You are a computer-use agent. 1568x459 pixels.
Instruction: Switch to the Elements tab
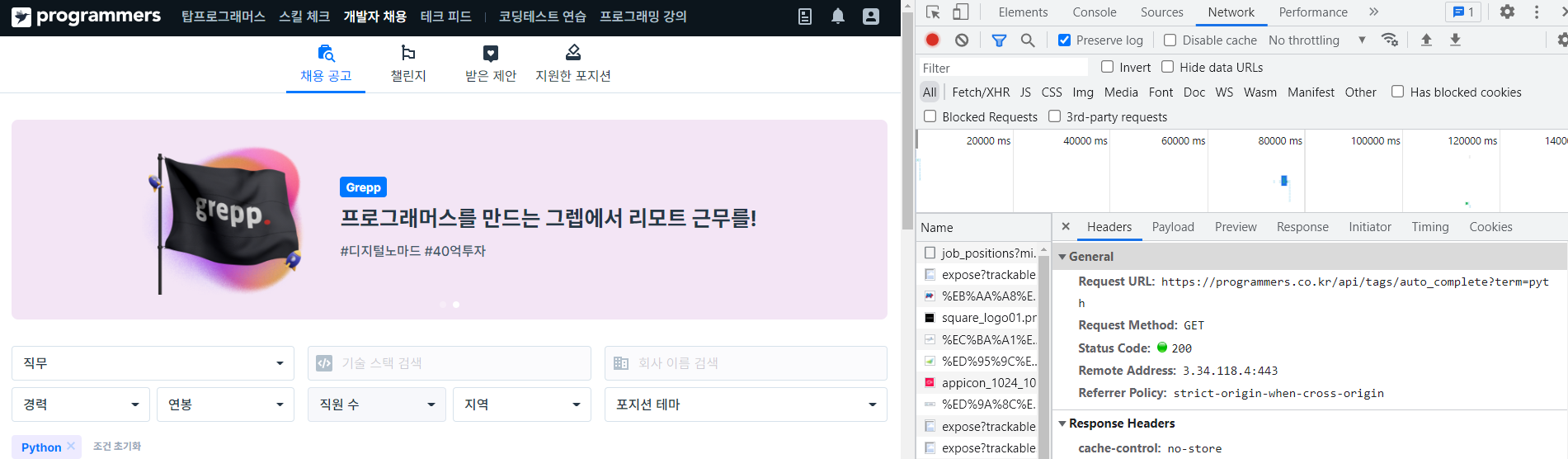pyautogui.click(x=1023, y=12)
